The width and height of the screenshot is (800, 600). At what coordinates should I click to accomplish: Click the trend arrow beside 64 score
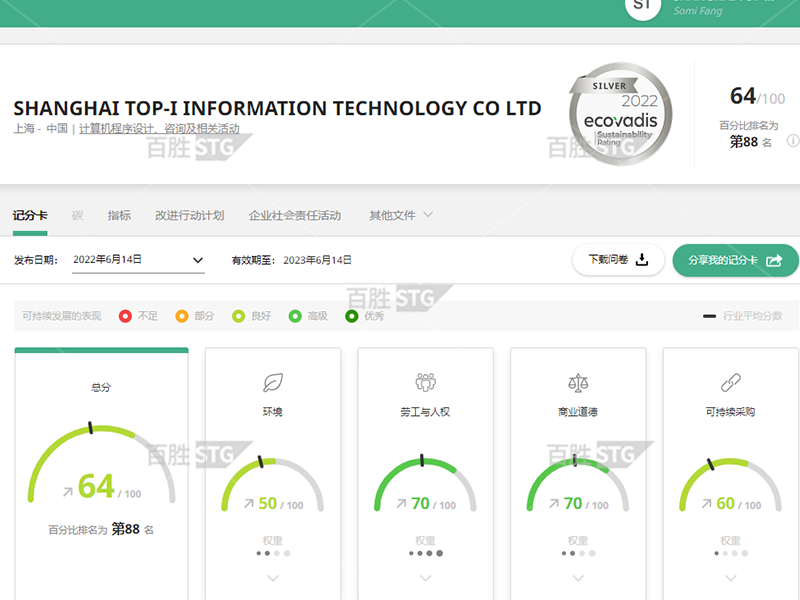68,491
